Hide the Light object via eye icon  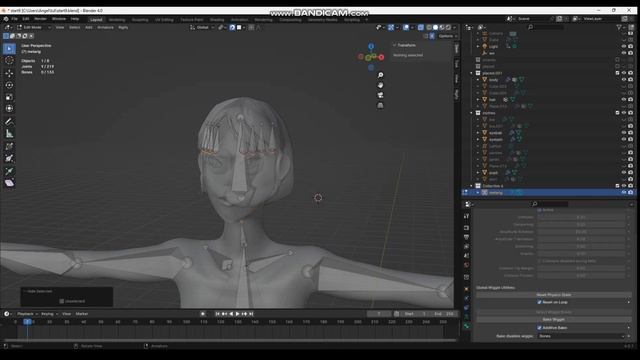624,47
